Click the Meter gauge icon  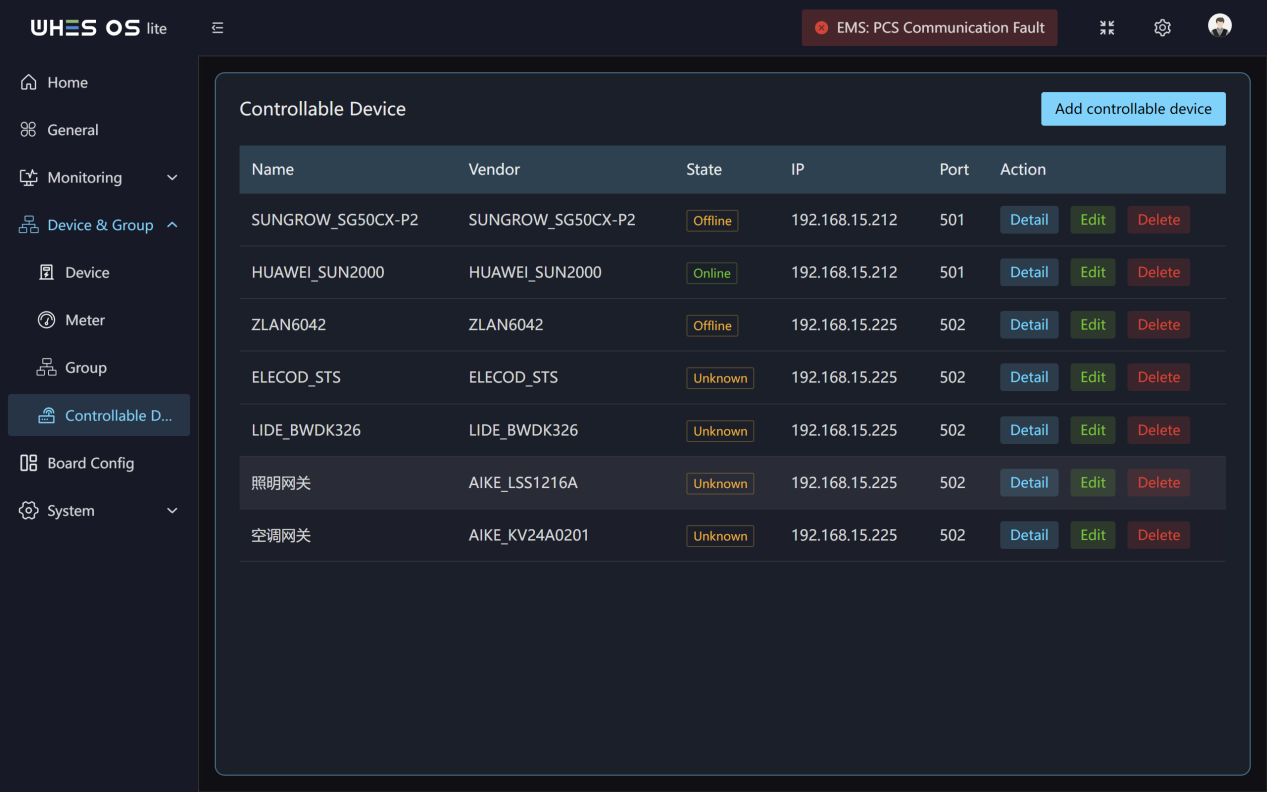(x=46, y=320)
